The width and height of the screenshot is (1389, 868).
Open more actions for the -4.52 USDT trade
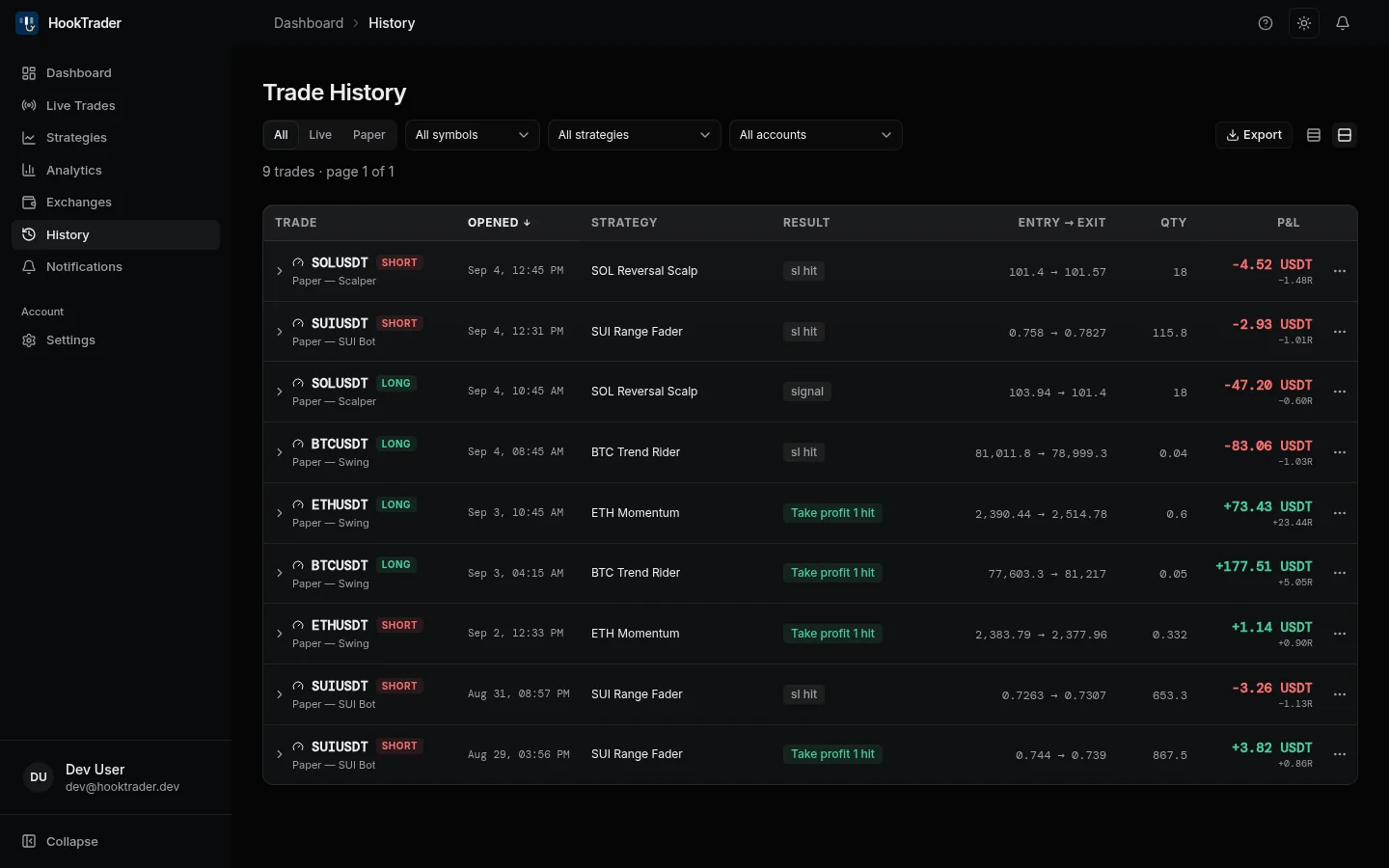tap(1340, 271)
